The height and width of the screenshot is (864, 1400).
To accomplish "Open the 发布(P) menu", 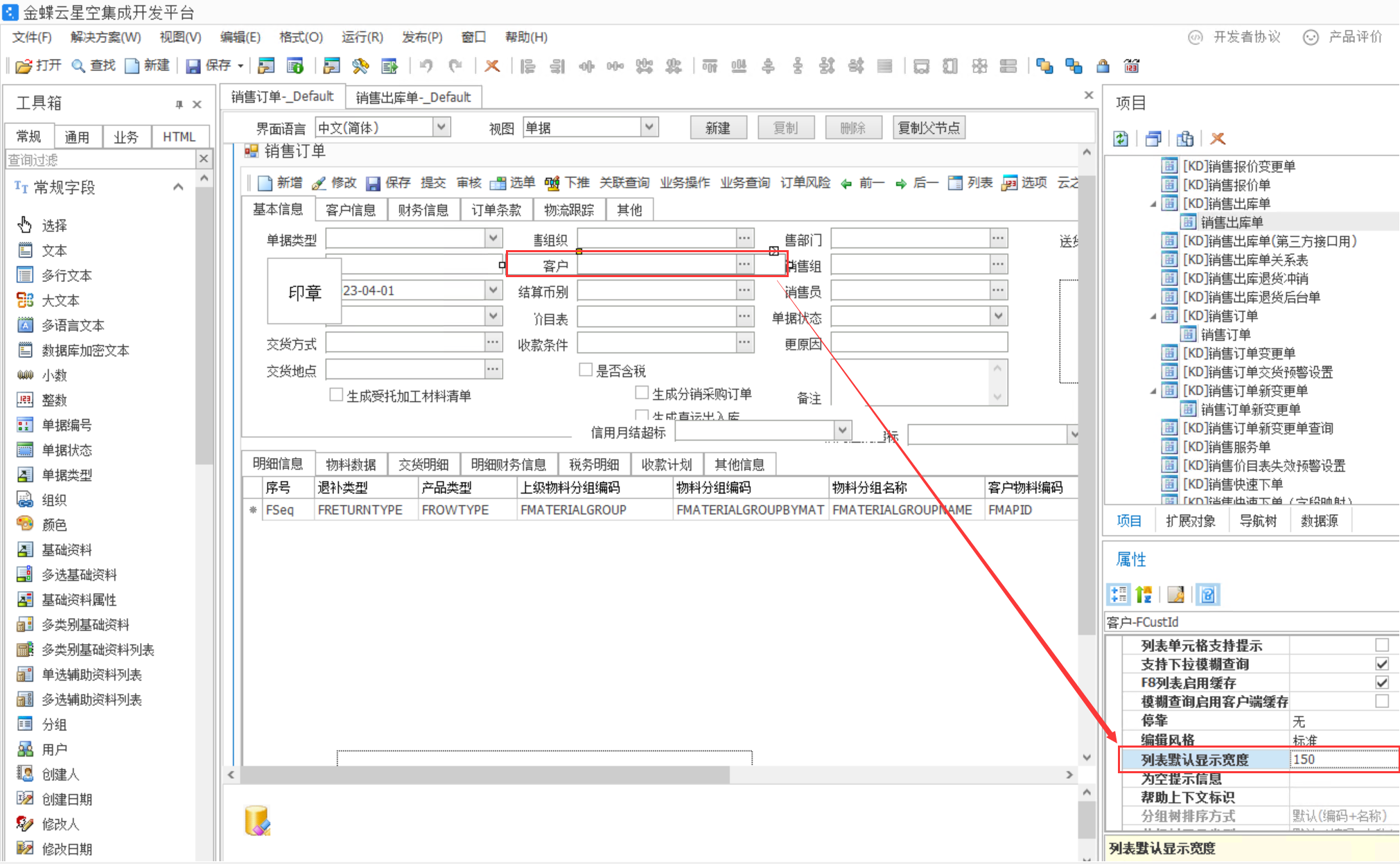I will coord(421,37).
